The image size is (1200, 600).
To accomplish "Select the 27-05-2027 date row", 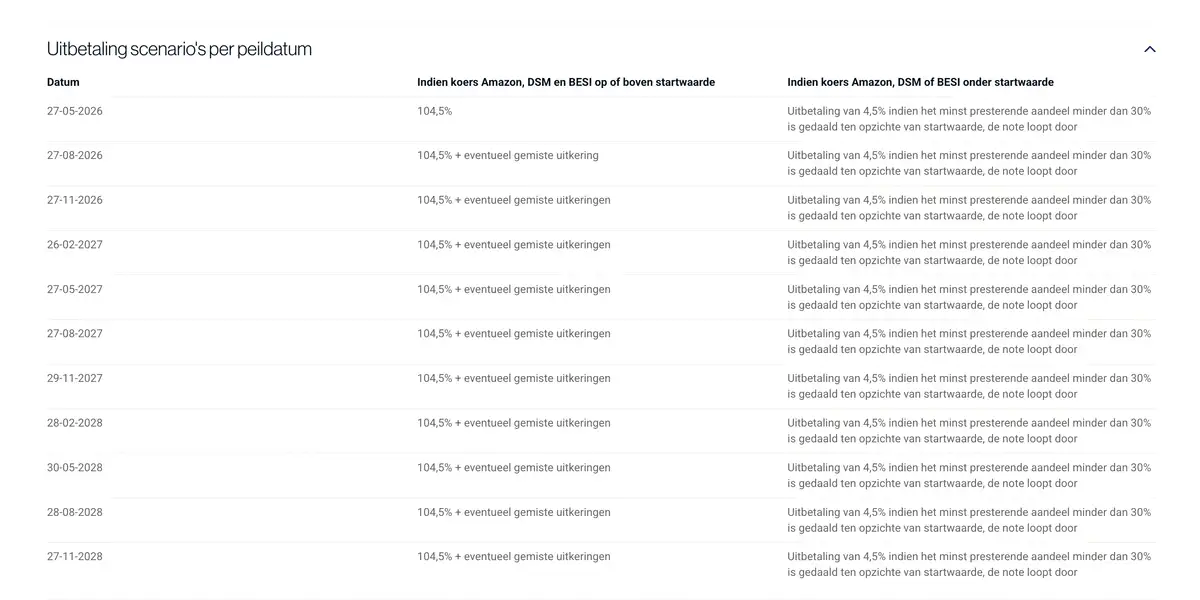I will click(x=600, y=297).
